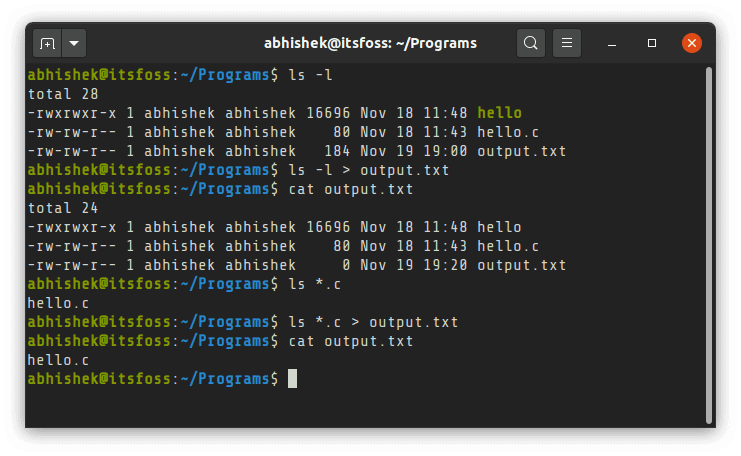Close the terminal with the red button

691,43
